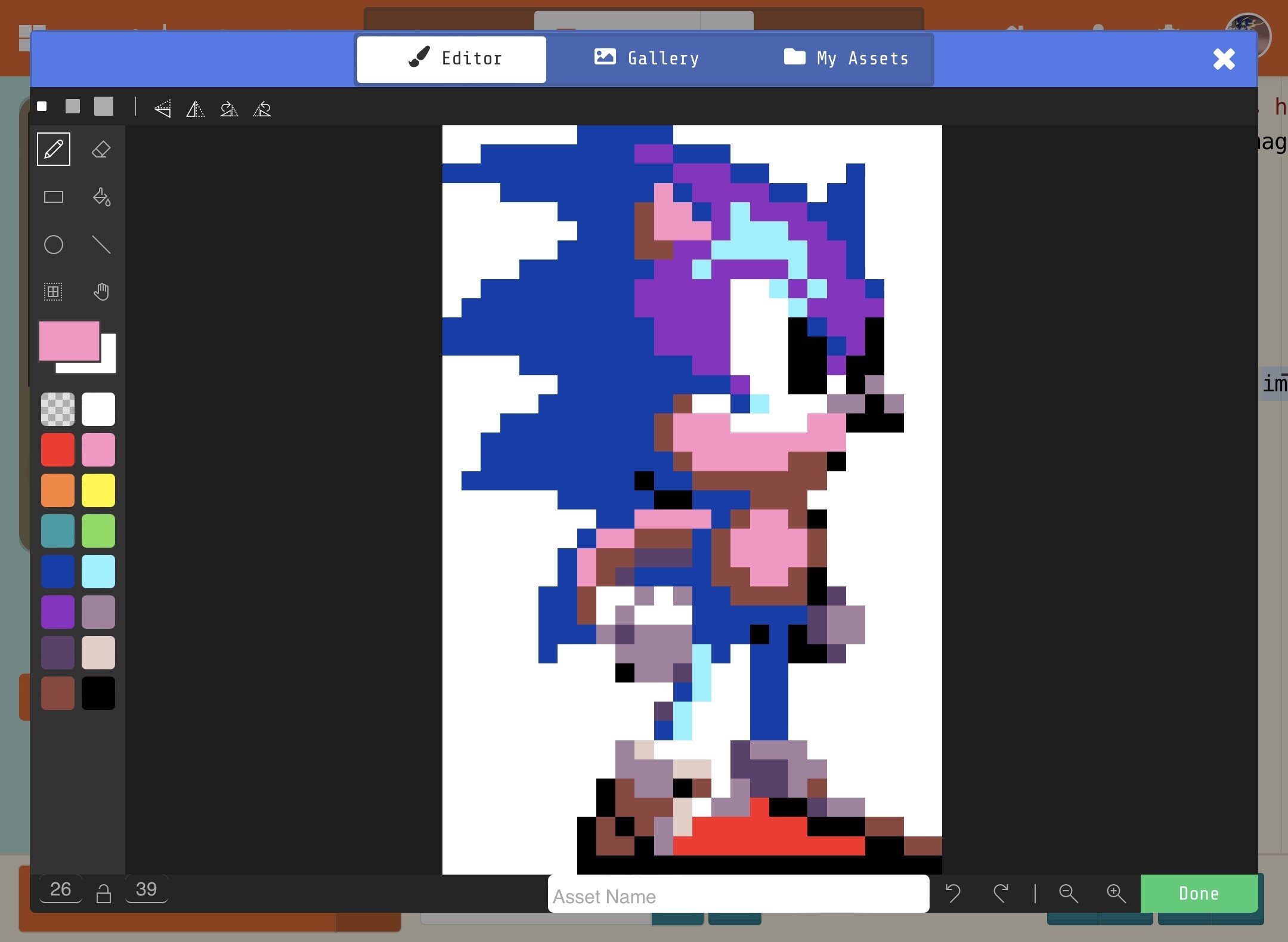Image resolution: width=1288 pixels, height=942 pixels.
Task: Open the My Assets tab
Action: 846,58
